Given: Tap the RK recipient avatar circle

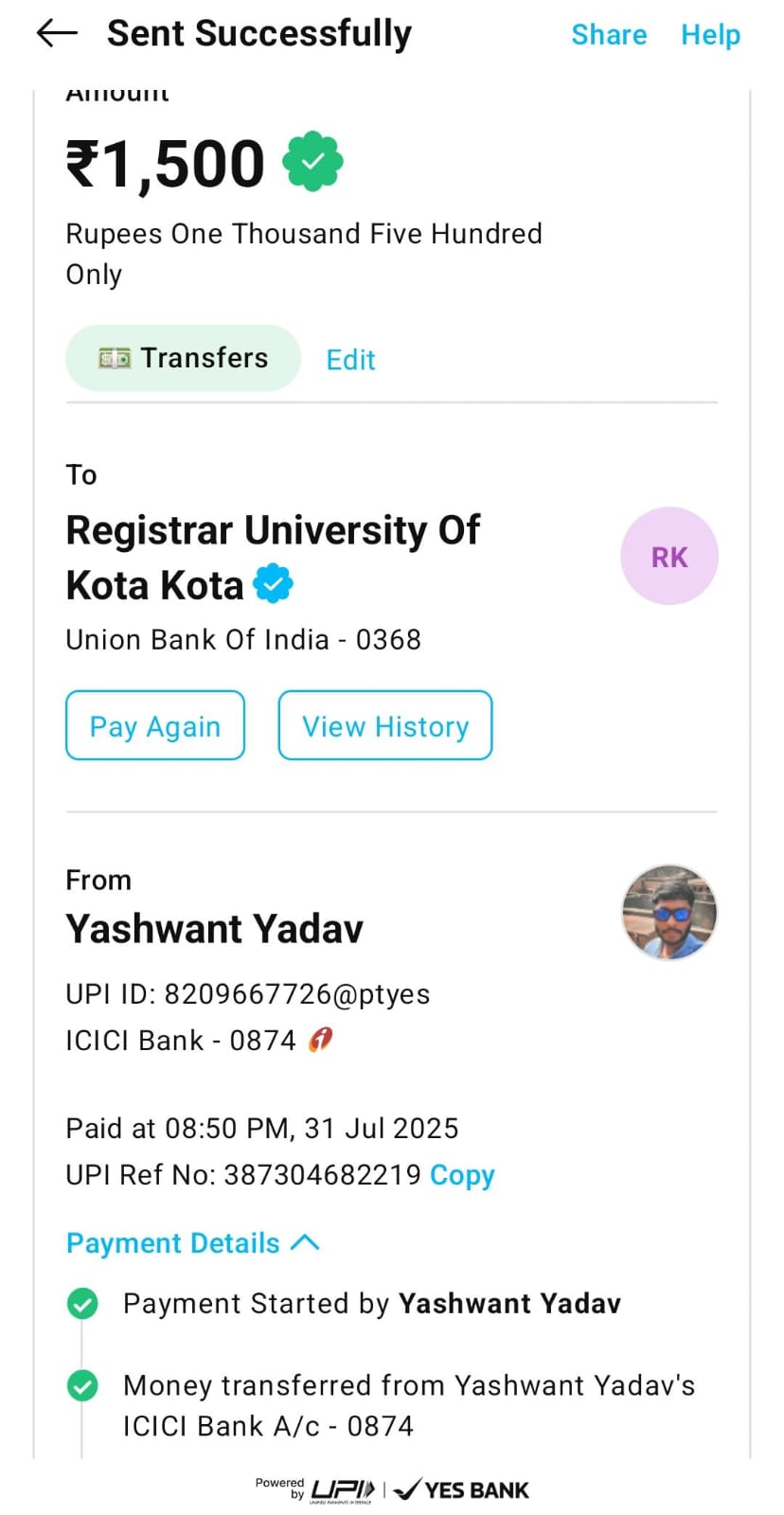Looking at the screenshot, I should click(x=668, y=557).
